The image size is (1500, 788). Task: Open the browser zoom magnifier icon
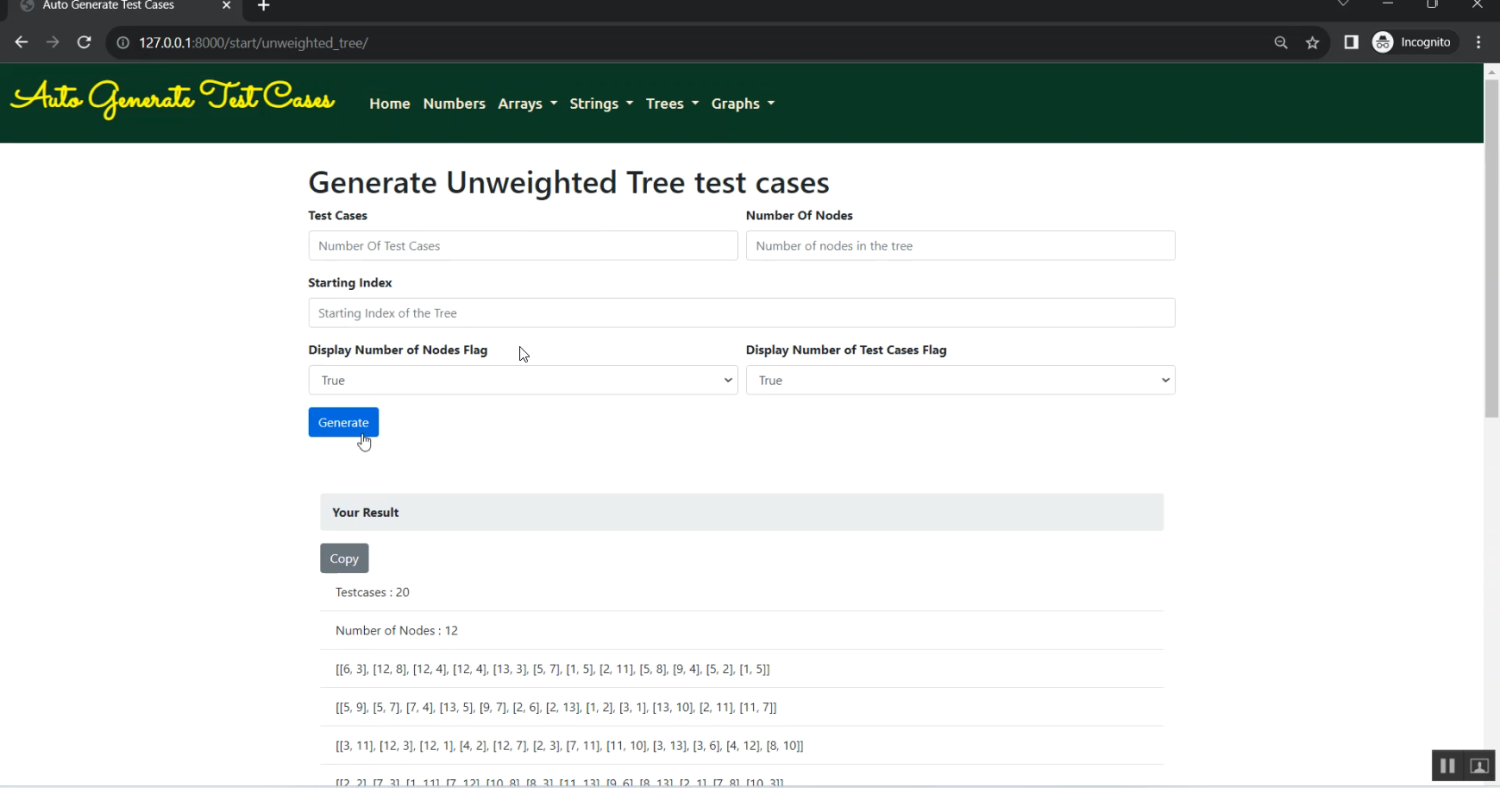pyautogui.click(x=1280, y=43)
